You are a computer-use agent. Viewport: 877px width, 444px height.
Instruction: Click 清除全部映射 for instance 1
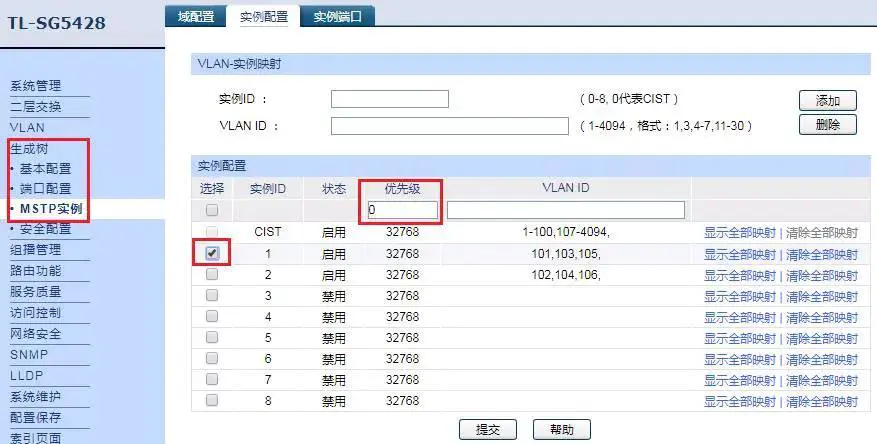(820, 255)
